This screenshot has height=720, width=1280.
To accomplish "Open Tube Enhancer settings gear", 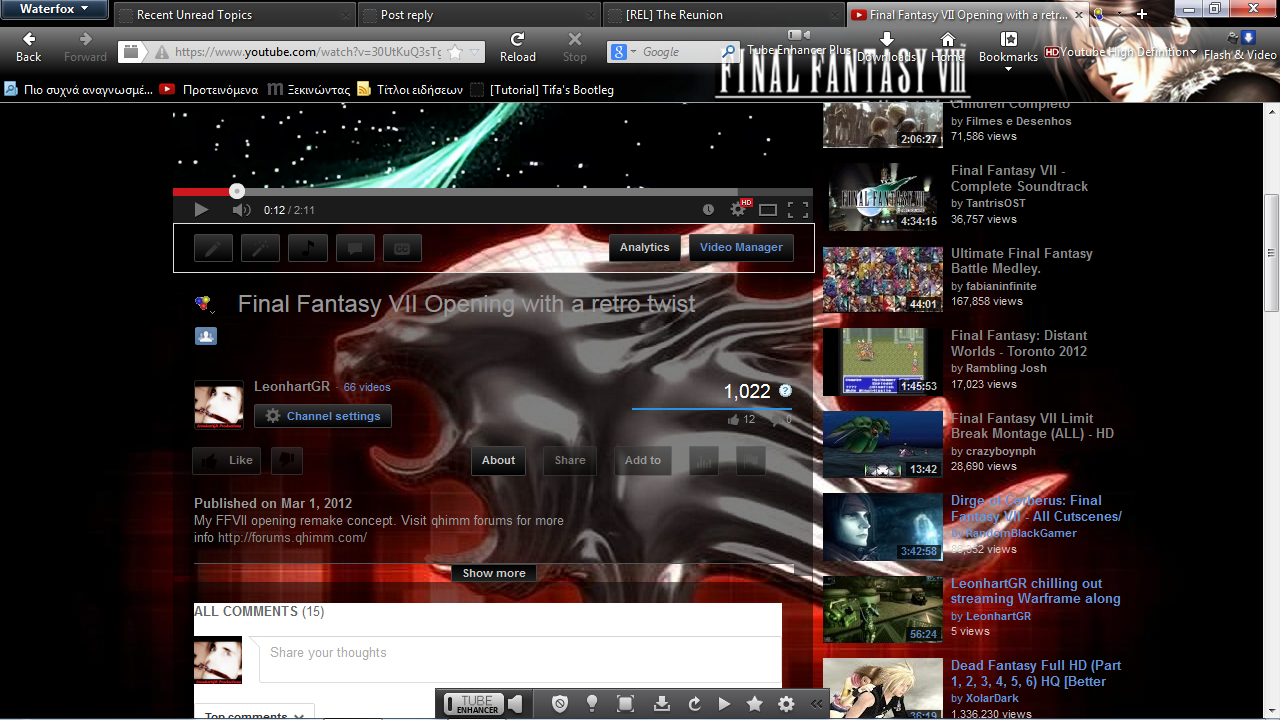I will click(x=786, y=704).
